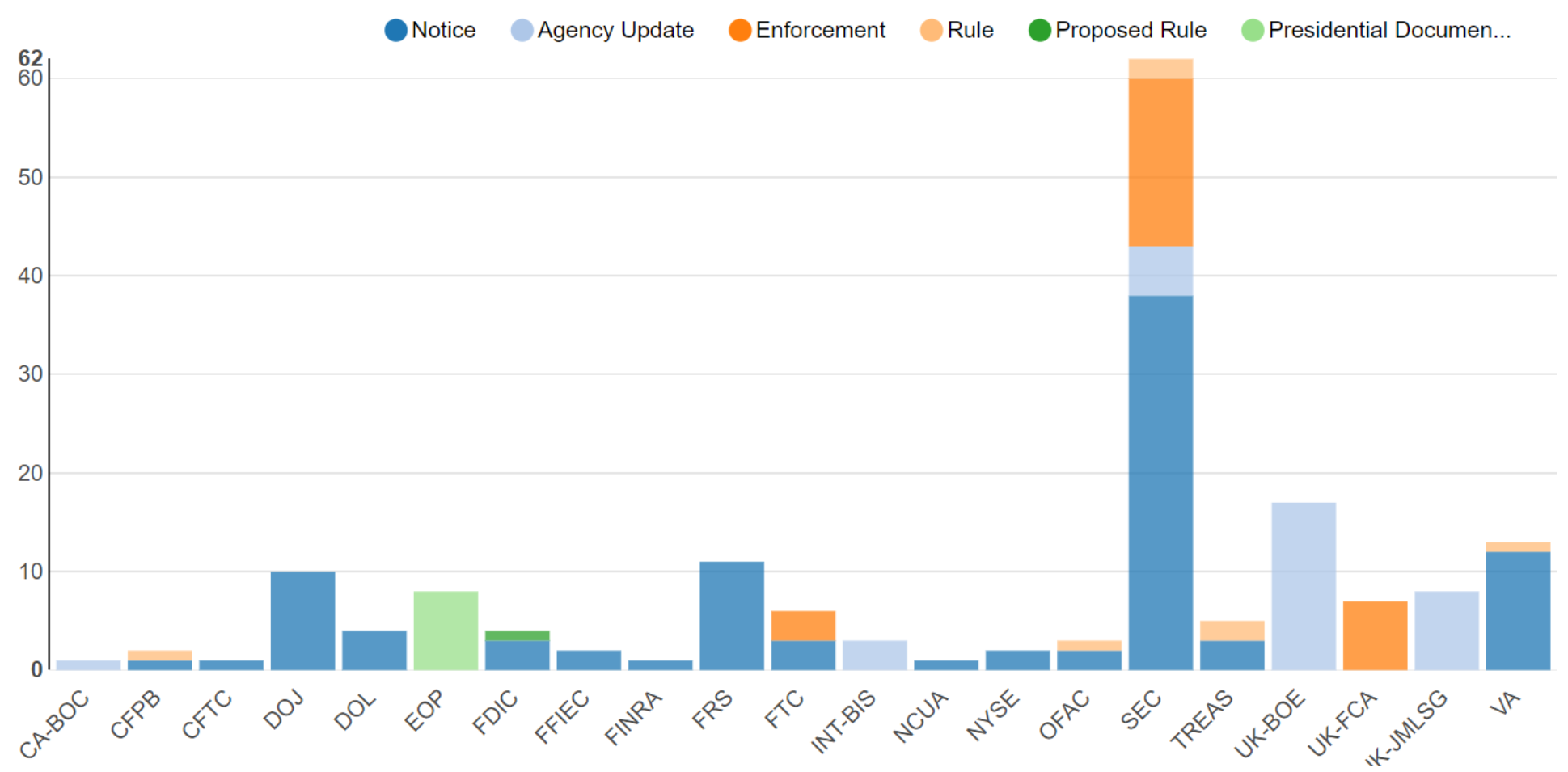This screenshot has height=772, width=1568.
Task: Click the TREAS Rule light orange segment
Action: point(1232,631)
